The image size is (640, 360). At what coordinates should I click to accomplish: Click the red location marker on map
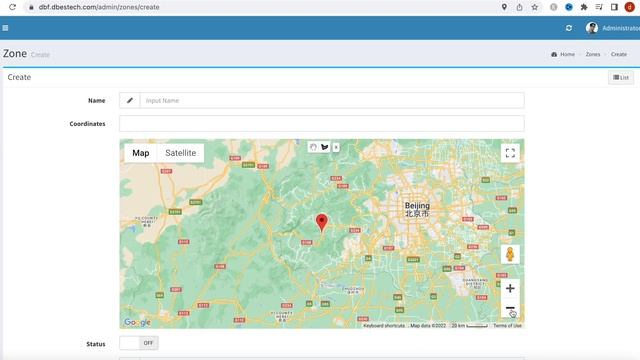tap(322, 223)
